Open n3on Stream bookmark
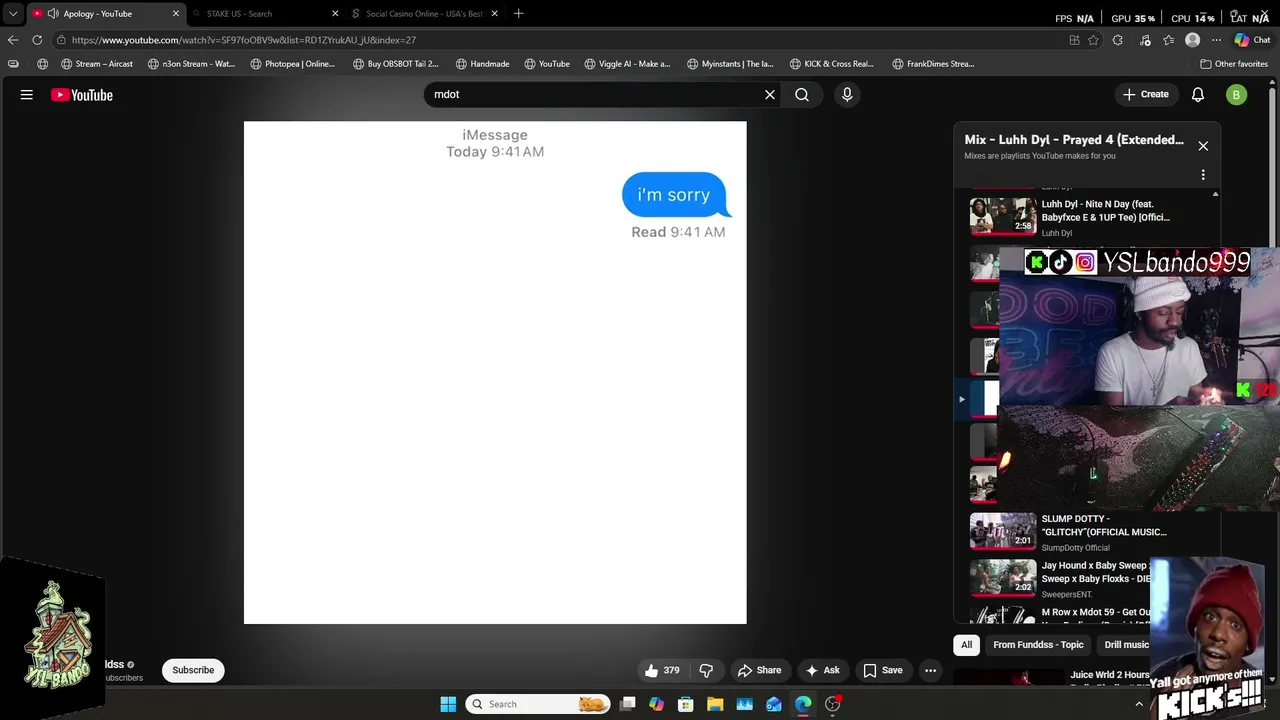 [x=191, y=64]
